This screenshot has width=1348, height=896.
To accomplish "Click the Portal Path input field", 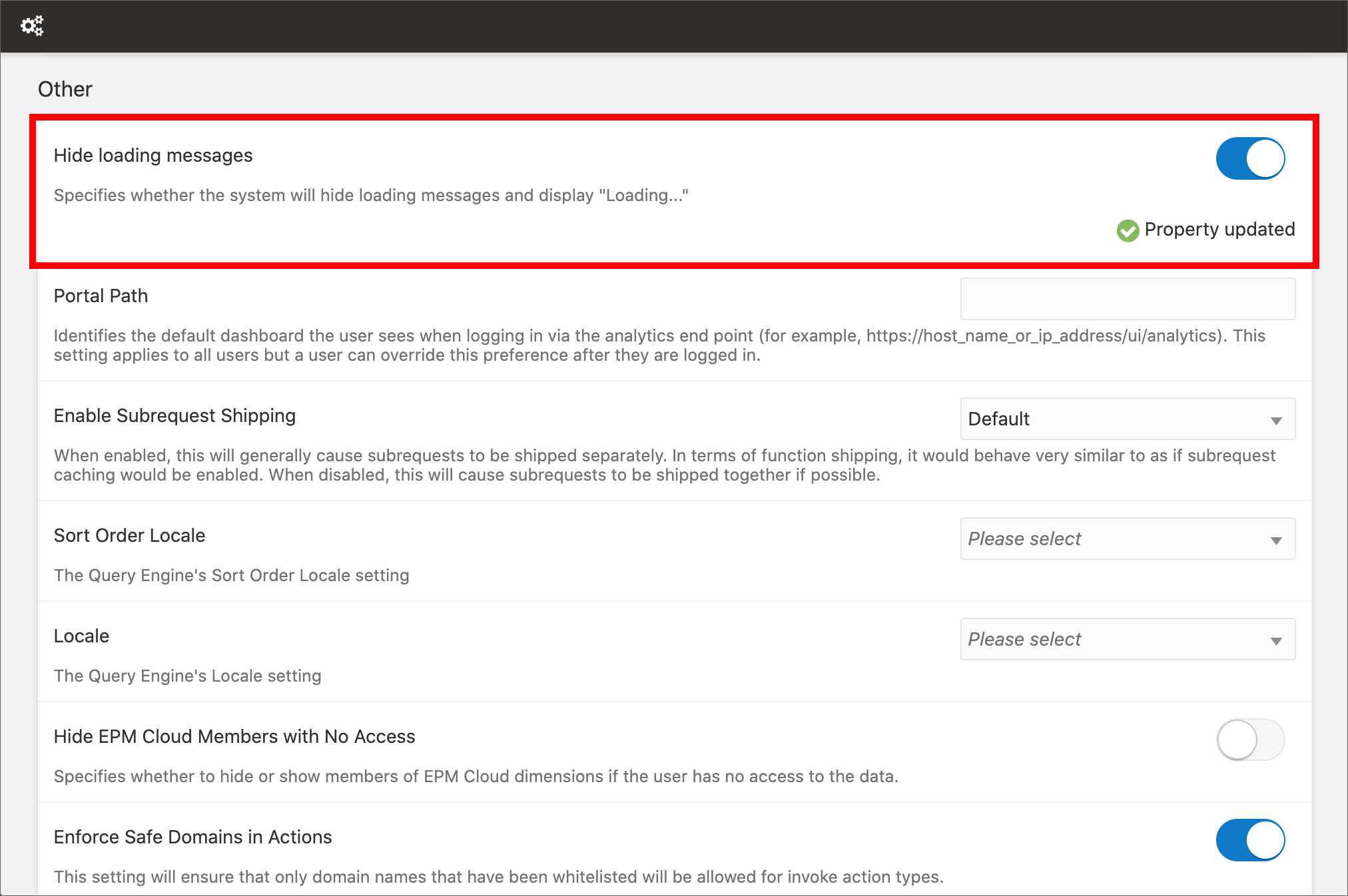I will point(1126,299).
